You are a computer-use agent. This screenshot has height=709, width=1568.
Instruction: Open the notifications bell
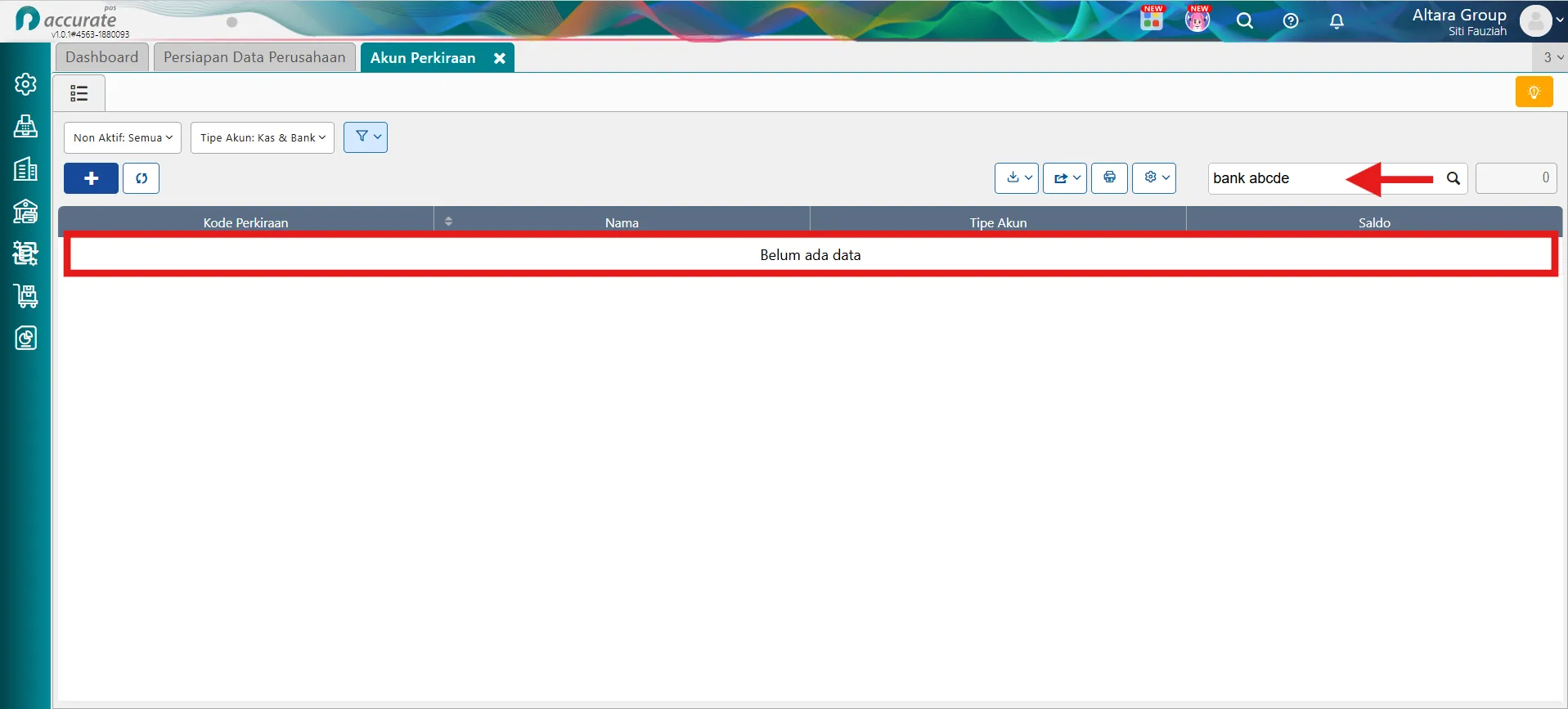pos(1337,21)
